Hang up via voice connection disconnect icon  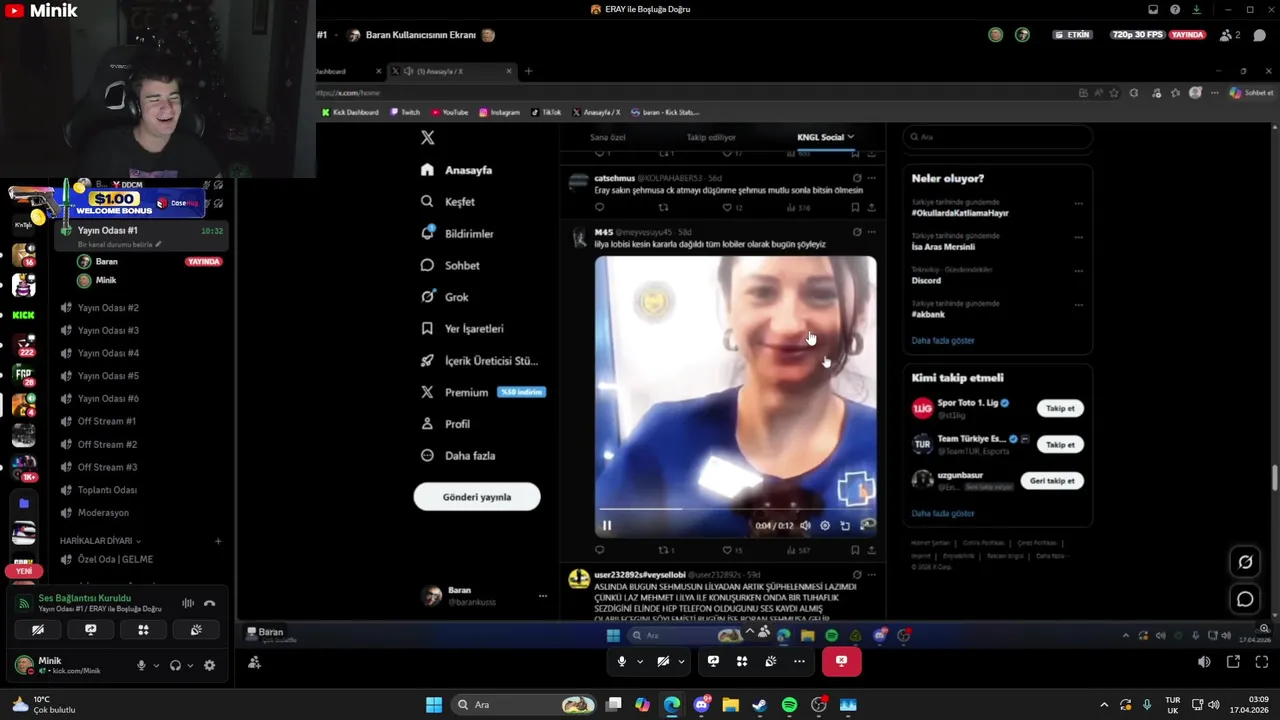(x=209, y=603)
